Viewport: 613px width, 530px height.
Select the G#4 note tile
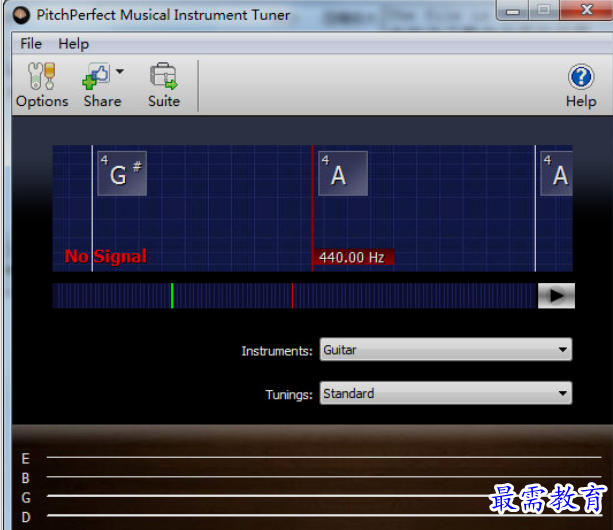(122, 174)
